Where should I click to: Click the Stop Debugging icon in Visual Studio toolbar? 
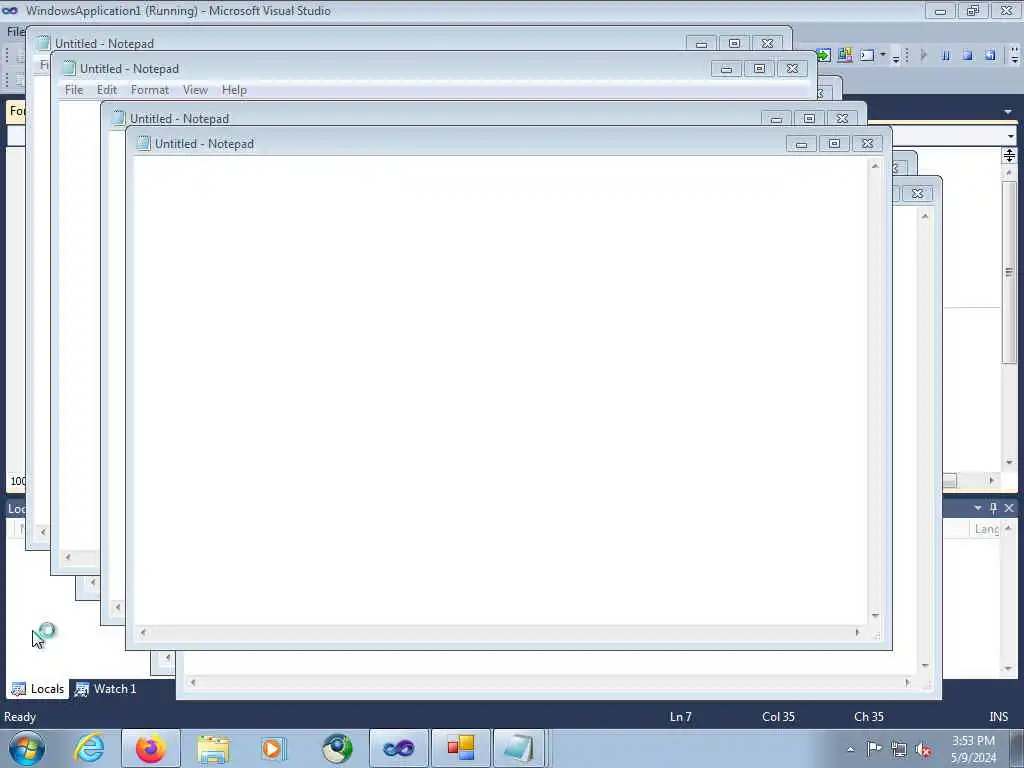(968, 56)
